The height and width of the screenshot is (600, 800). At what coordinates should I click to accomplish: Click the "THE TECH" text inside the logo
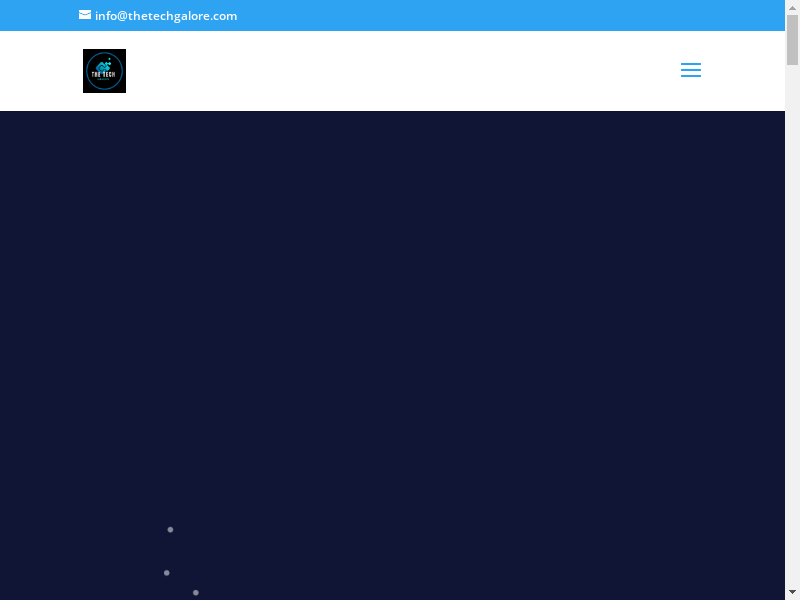(104, 75)
